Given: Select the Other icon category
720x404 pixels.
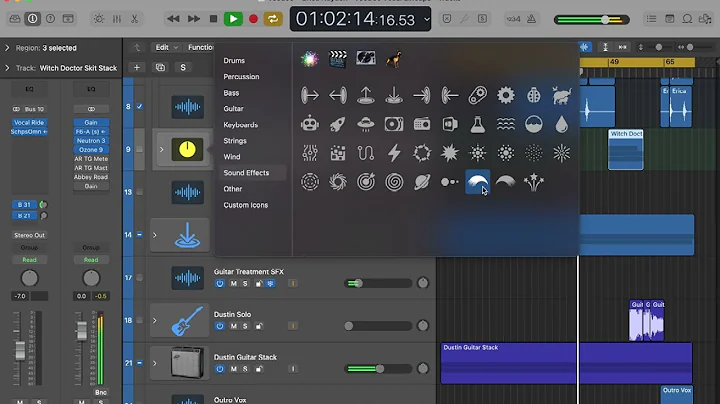Looking at the screenshot, I should click(x=233, y=189).
